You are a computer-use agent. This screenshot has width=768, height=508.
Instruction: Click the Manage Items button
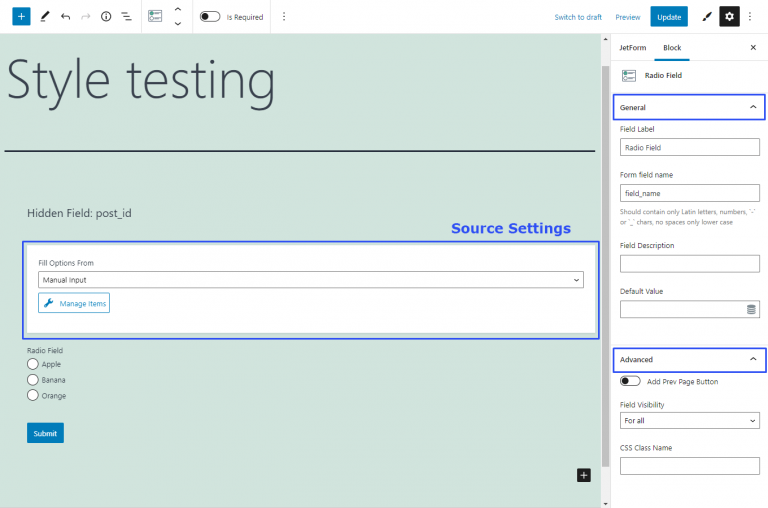click(74, 303)
